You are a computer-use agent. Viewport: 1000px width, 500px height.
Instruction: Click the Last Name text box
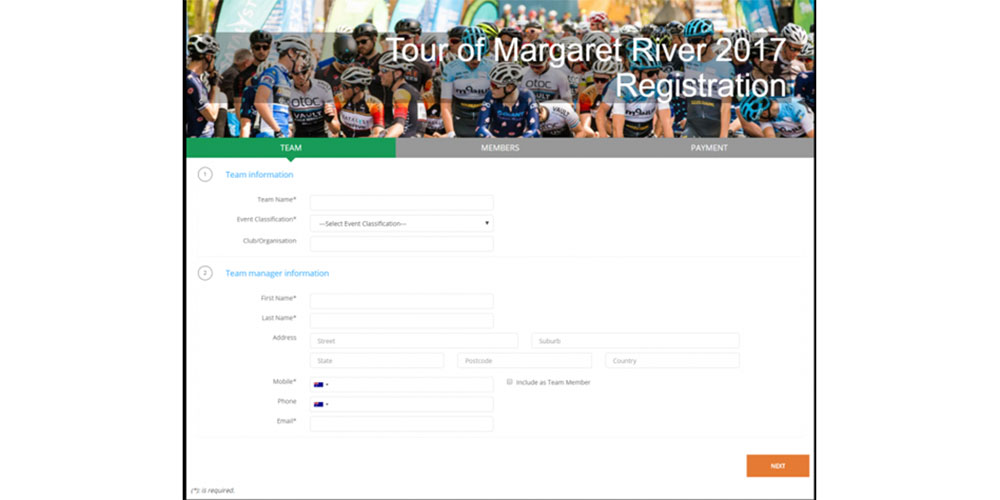tap(401, 321)
